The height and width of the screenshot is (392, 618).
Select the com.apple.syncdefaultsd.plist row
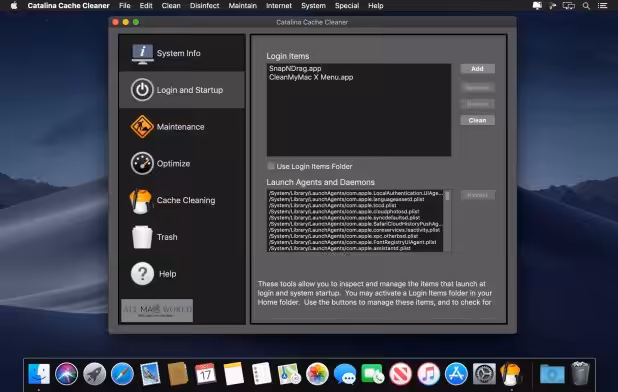(x=355, y=217)
